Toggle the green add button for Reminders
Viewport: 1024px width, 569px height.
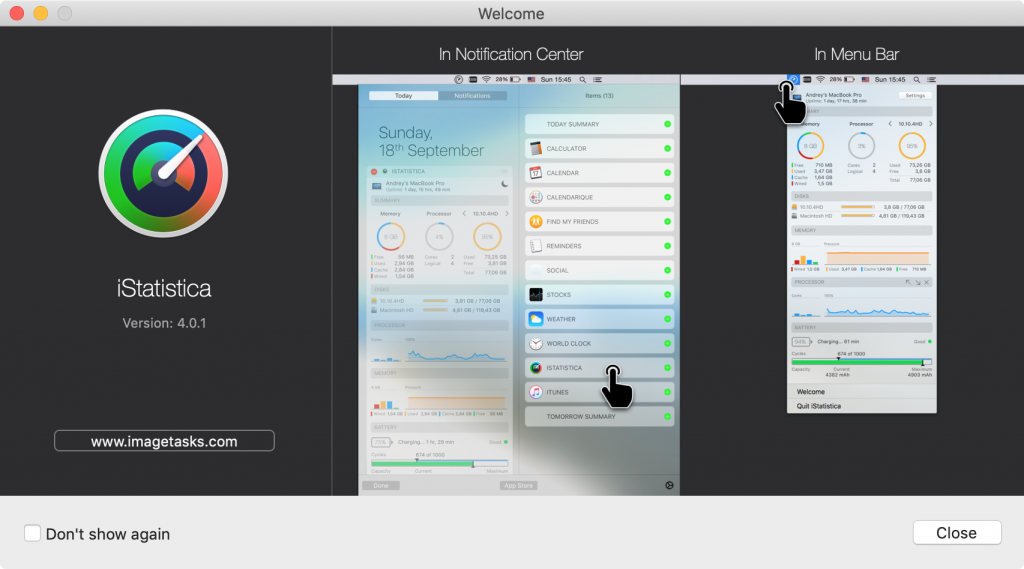pos(667,246)
